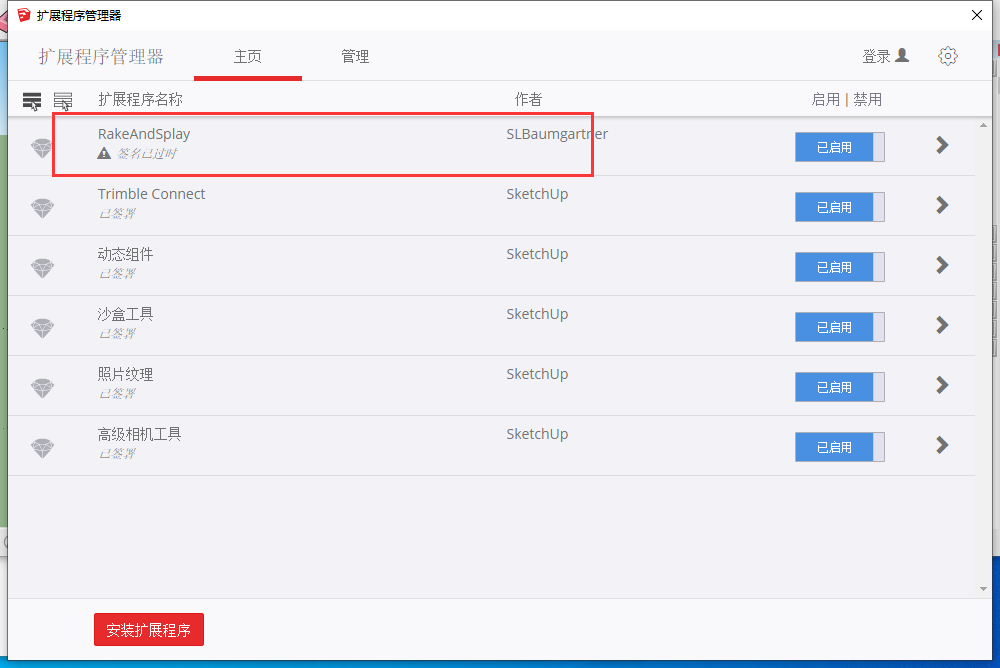Click the gem icon beside RakeAndSplay
Screen dimensions: 1000x668
pyautogui.click(x=42, y=148)
